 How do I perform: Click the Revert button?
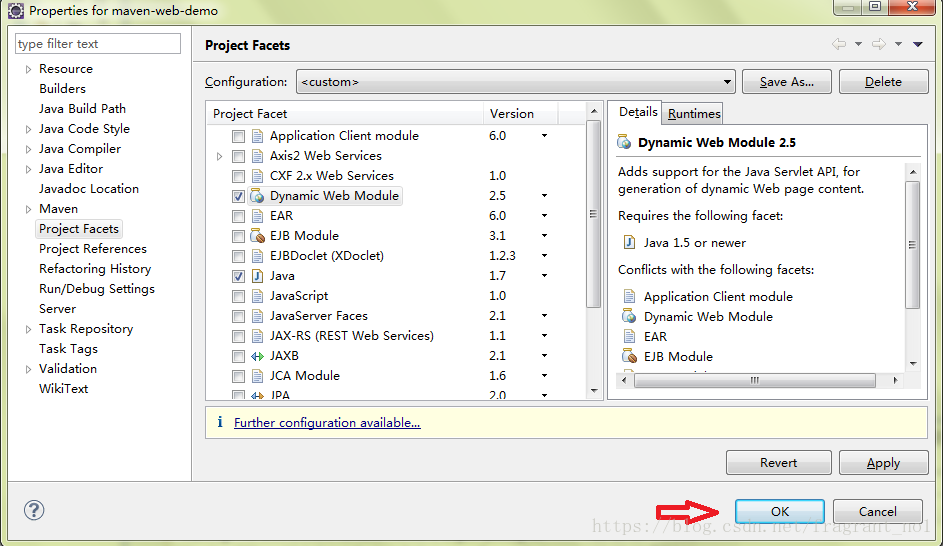click(778, 462)
